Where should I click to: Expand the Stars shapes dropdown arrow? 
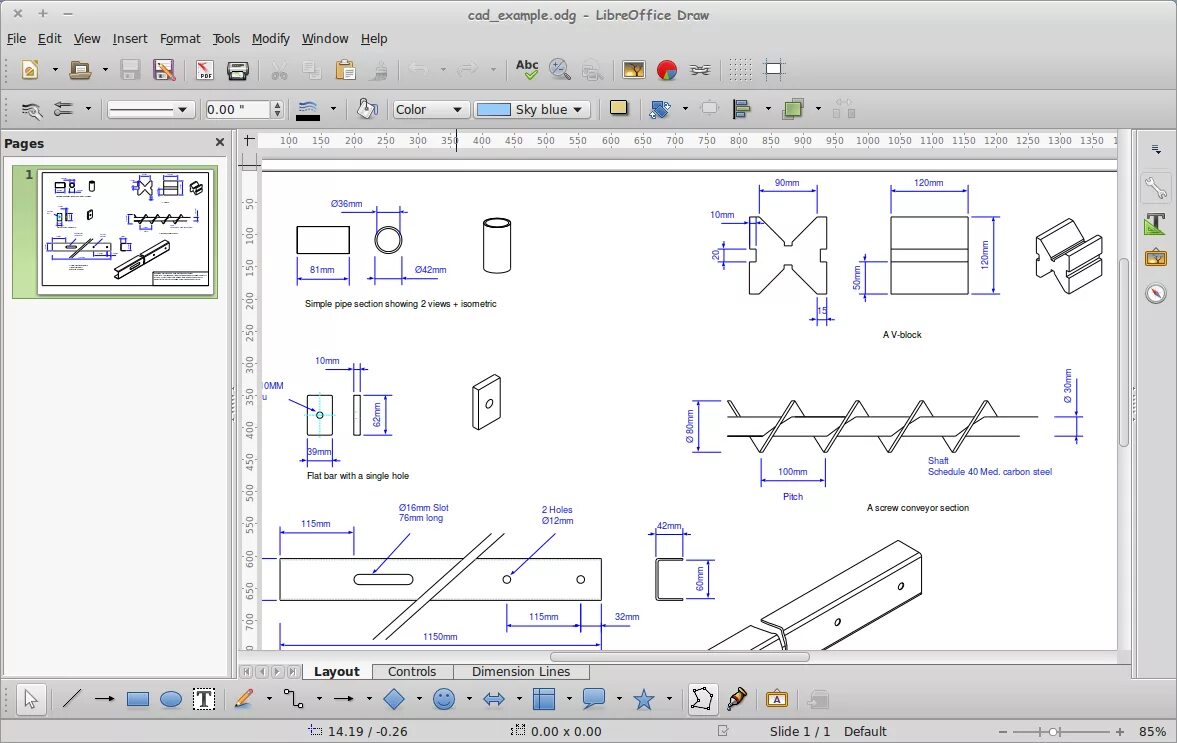669,699
